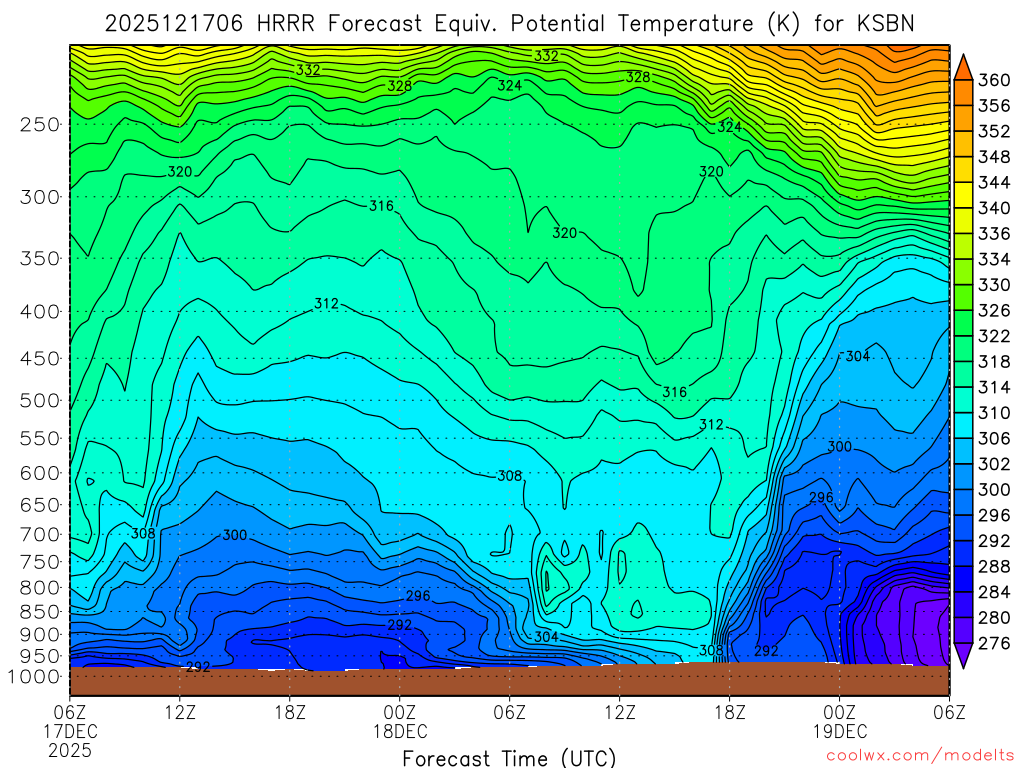Click the 18Z time label on 18DEC
1024x768 pixels.
tap(729, 712)
